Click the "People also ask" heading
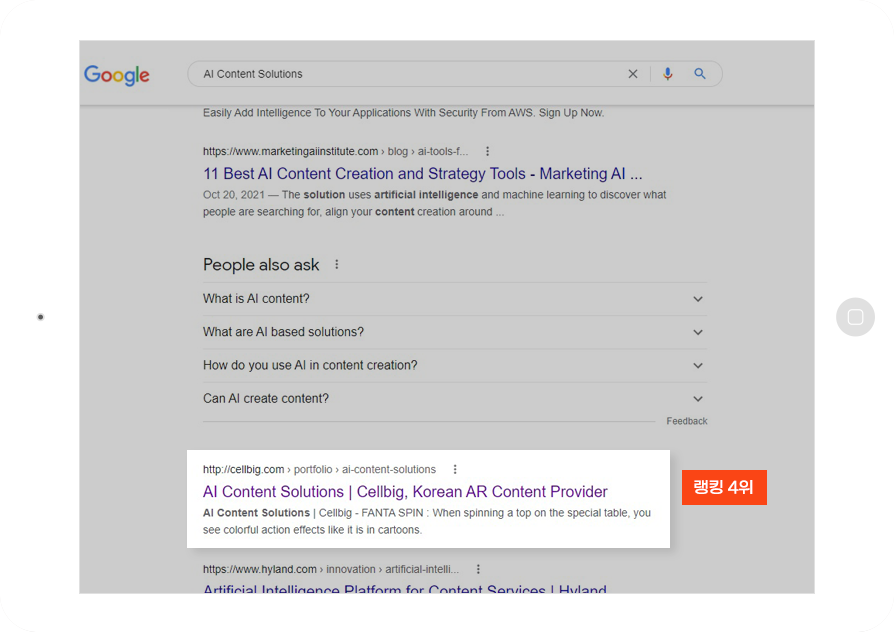Image resolution: width=894 pixels, height=632 pixels. pos(261,265)
